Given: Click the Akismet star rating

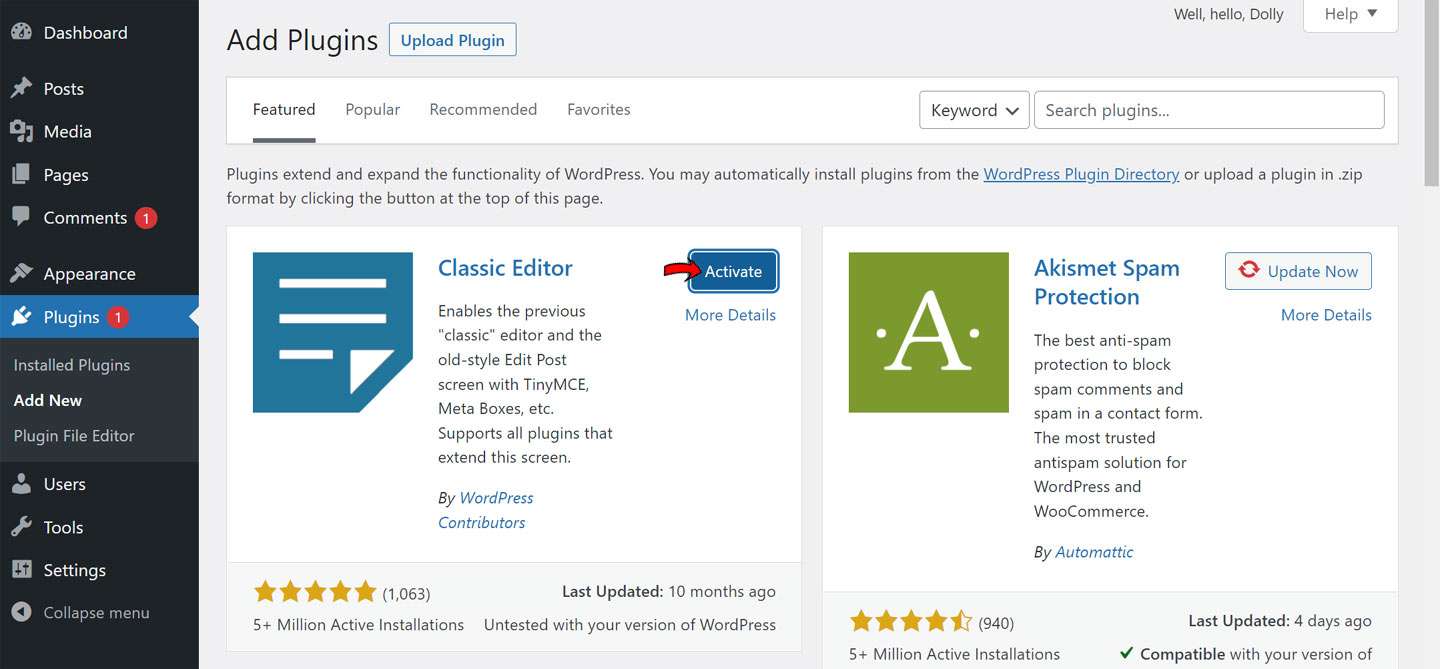Looking at the screenshot, I should pyautogui.click(x=911, y=622).
